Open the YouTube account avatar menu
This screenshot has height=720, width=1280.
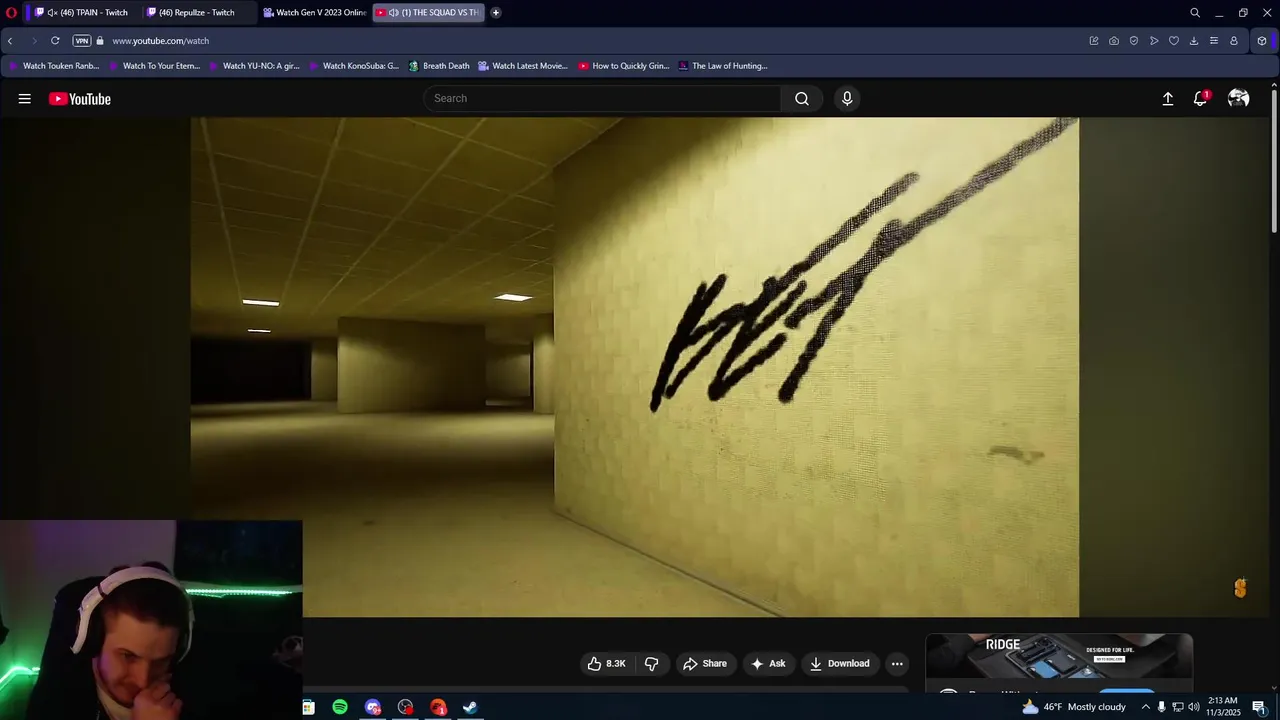1239,98
